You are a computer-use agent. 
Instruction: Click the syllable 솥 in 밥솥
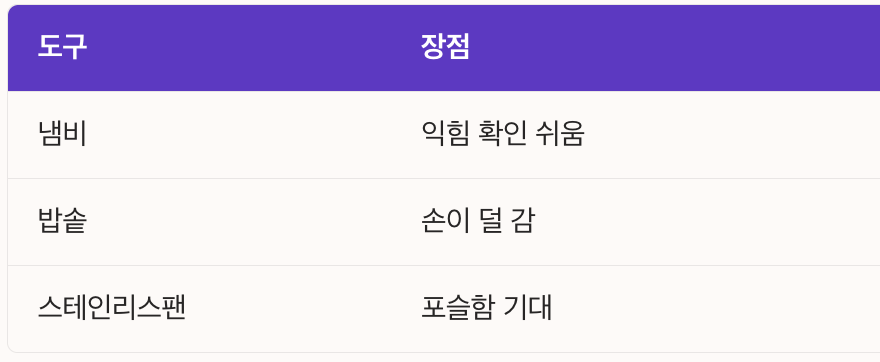click(75, 222)
